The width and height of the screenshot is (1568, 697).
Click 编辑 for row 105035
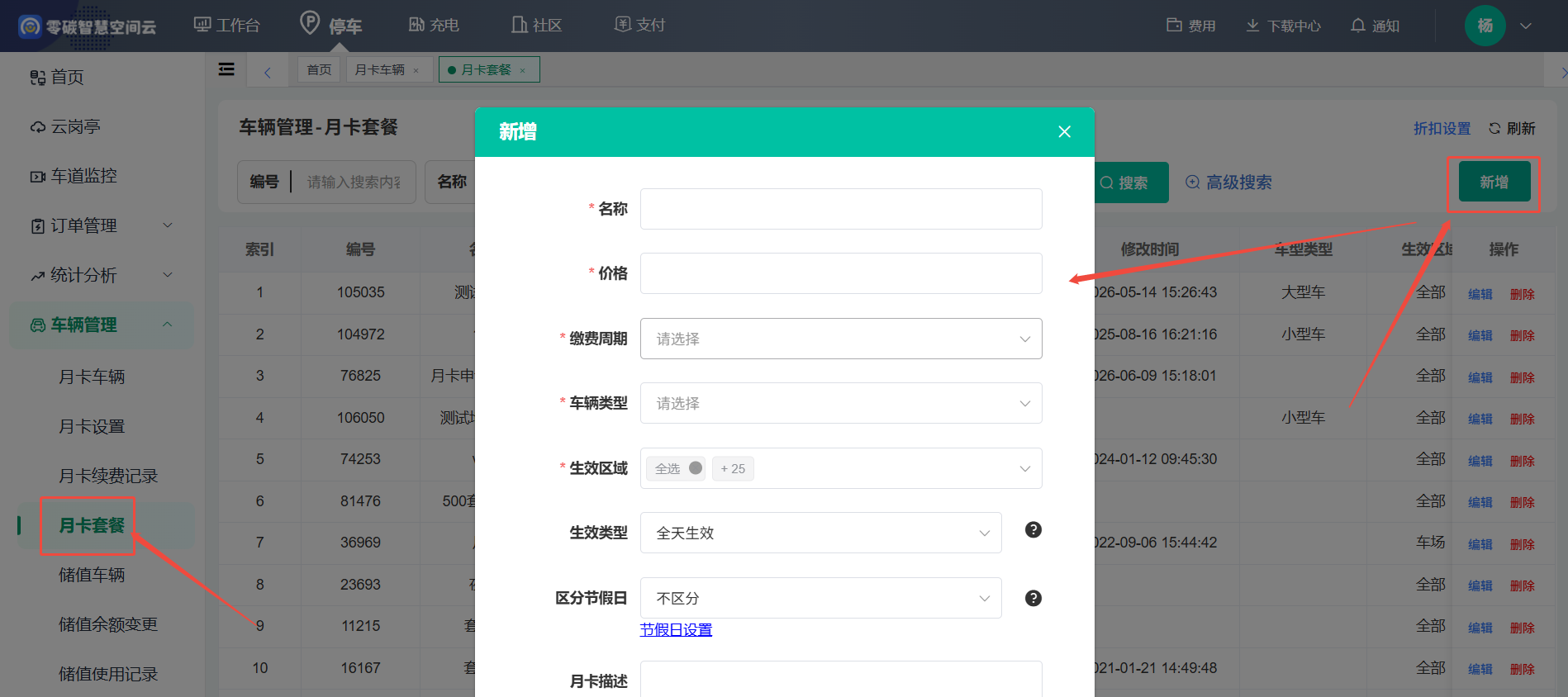[x=1480, y=294]
